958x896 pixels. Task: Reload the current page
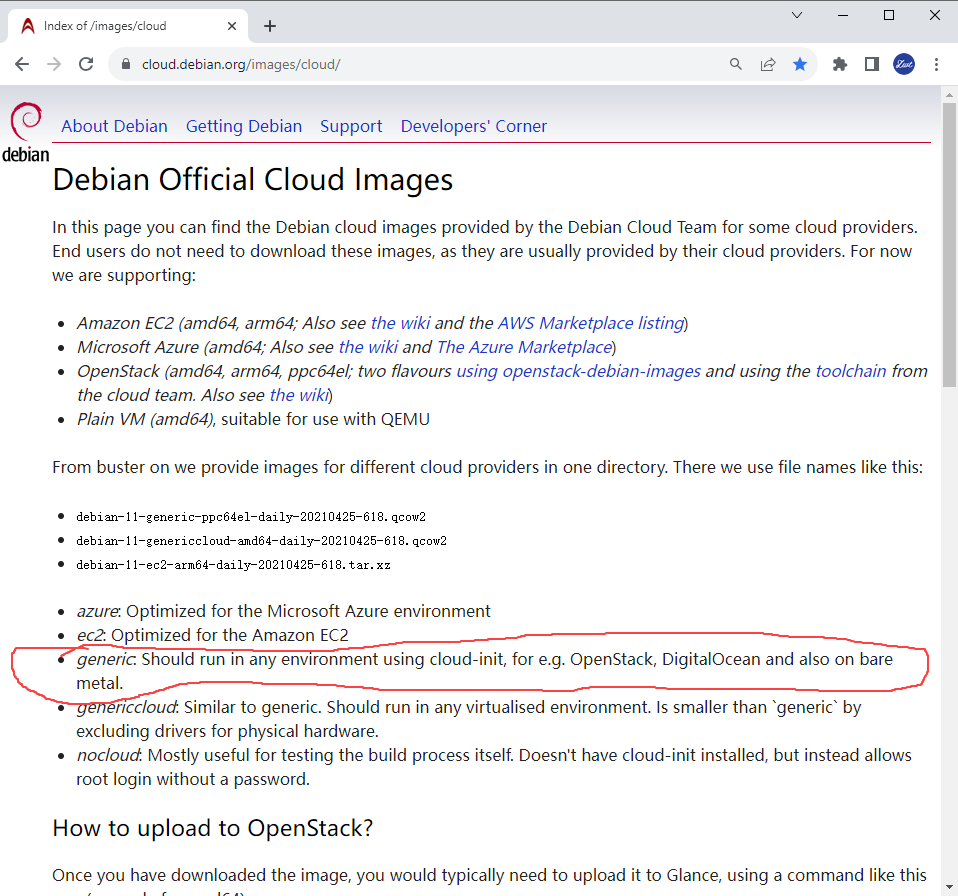click(86, 64)
